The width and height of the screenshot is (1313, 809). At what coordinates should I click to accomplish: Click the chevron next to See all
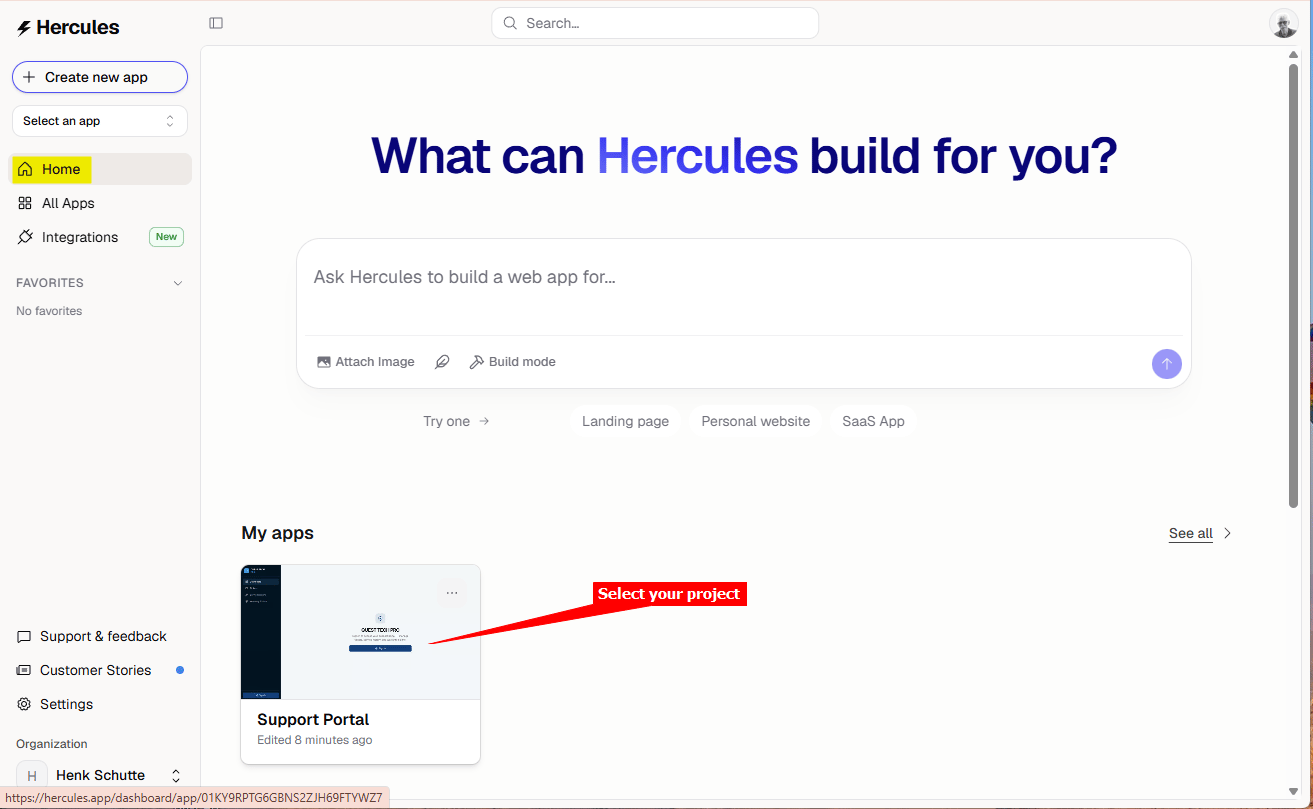(x=1228, y=533)
